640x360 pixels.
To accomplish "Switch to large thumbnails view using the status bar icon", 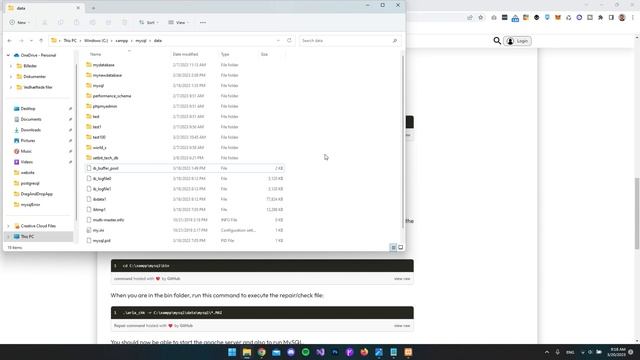I will tap(400, 247).
